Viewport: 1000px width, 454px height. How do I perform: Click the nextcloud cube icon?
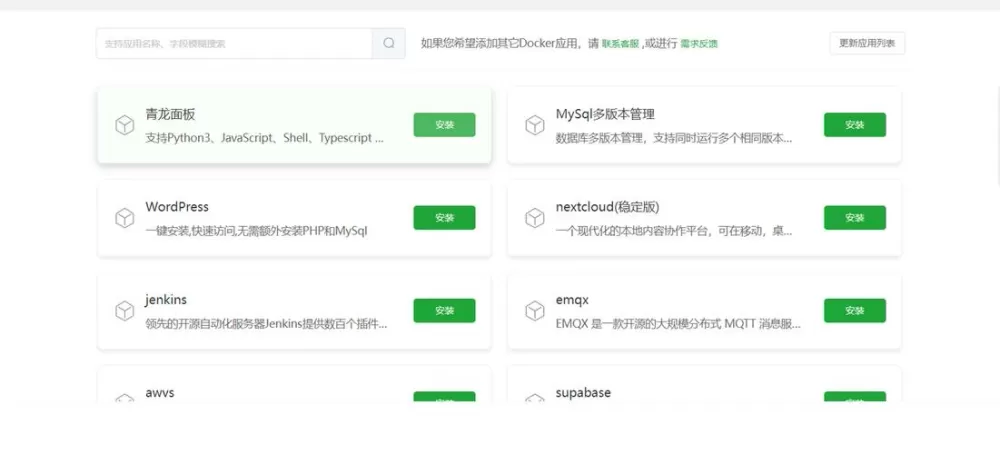coord(534,218)
